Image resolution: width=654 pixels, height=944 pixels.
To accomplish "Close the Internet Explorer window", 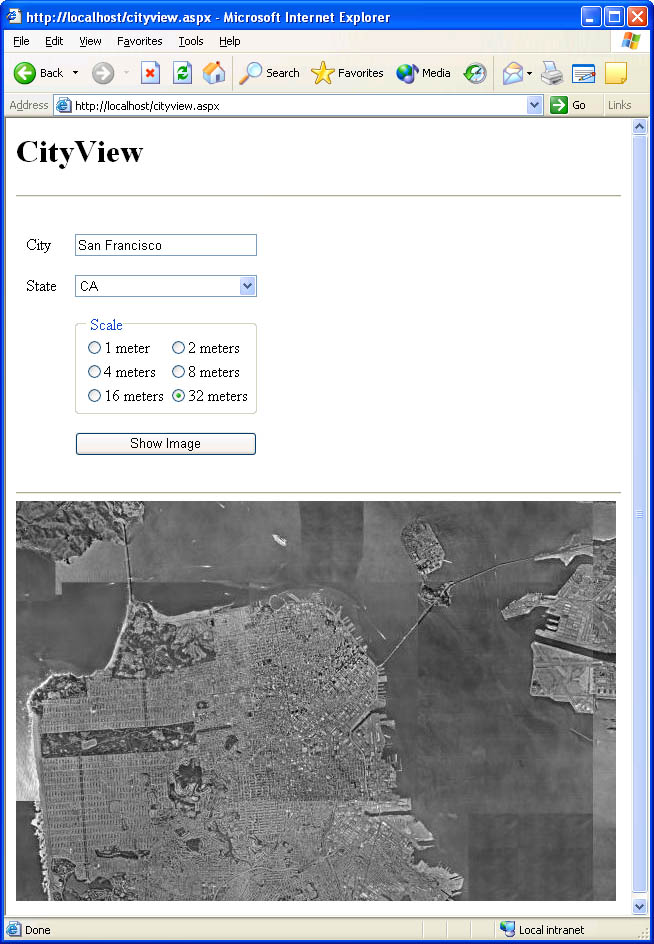I will 637,16.
